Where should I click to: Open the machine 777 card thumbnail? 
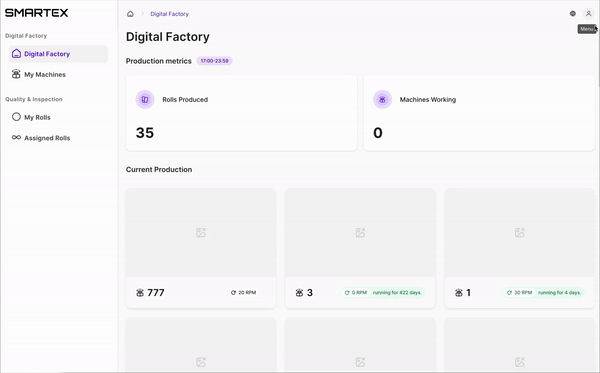tap(201, 233)
